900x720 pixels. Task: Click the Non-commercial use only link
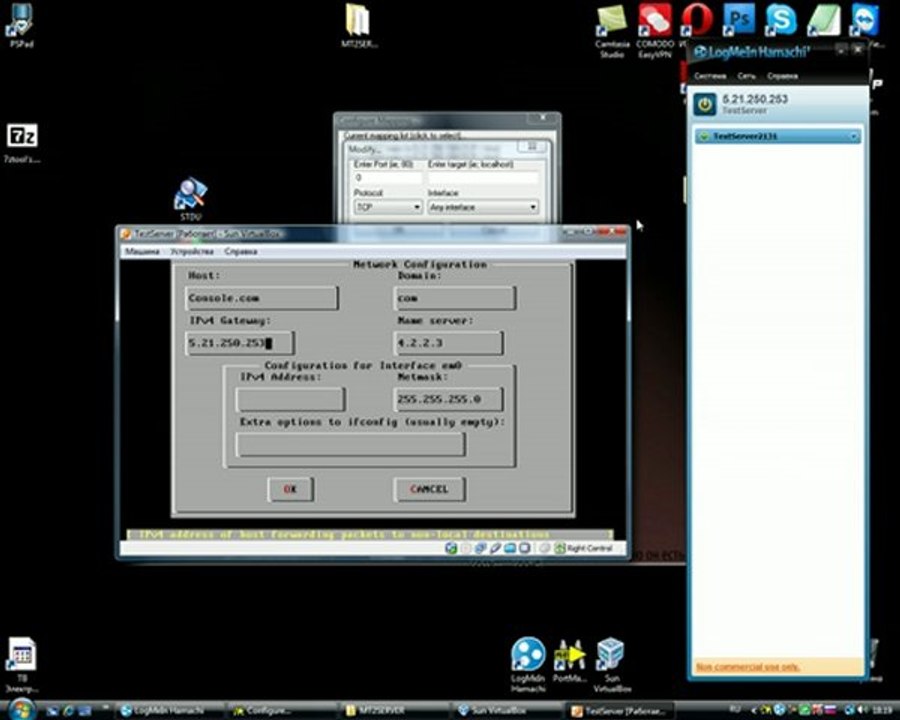[747, 667]
